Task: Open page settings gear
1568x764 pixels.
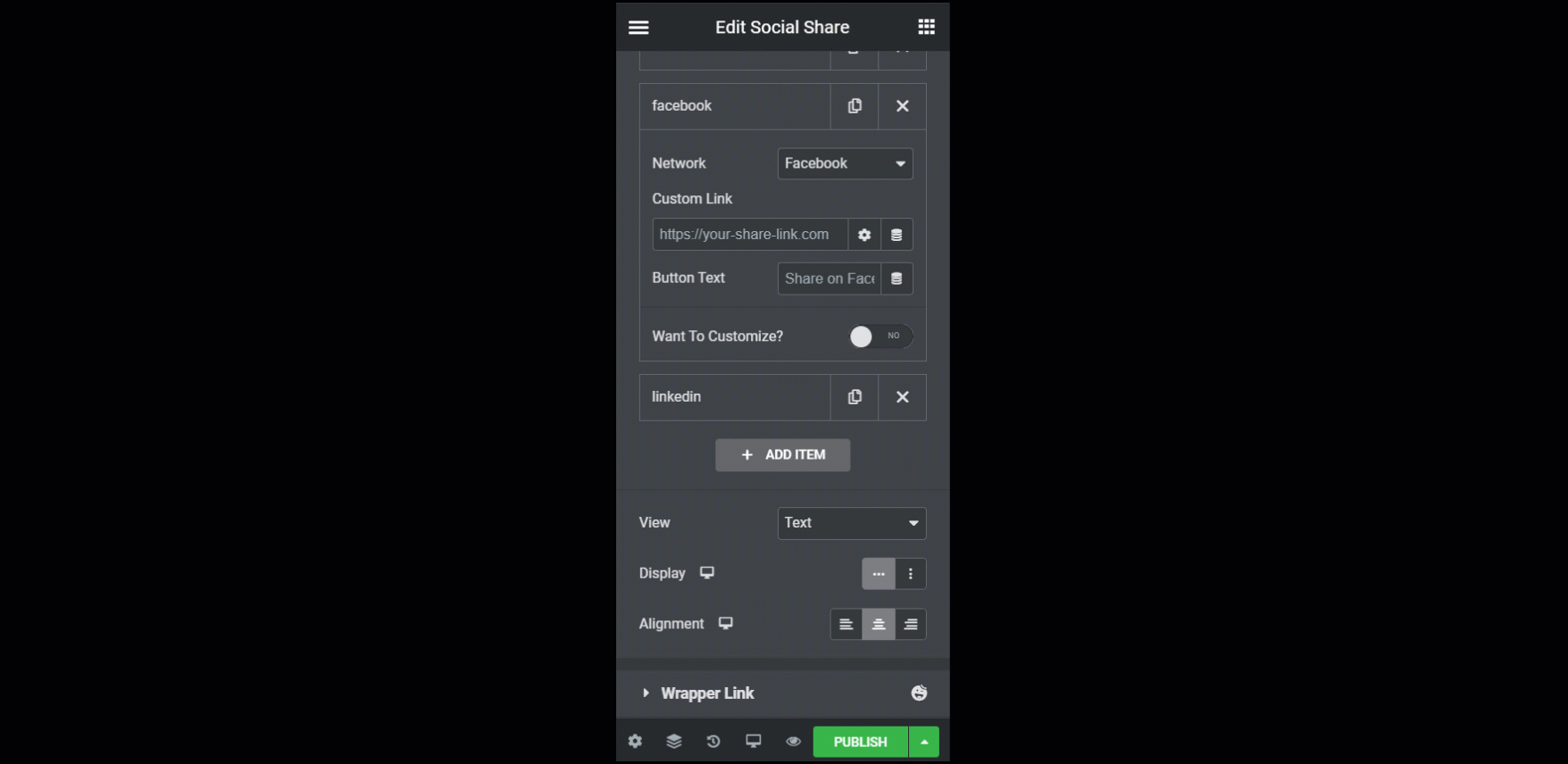Action: pyautogui.click(x=635, y=742)
